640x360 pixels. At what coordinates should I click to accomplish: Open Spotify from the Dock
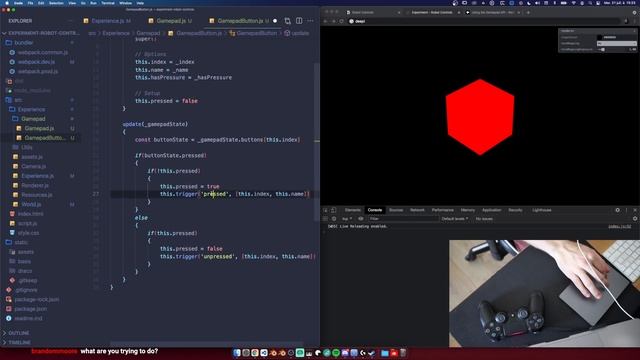pyautogui.click(x=336, y=353)
